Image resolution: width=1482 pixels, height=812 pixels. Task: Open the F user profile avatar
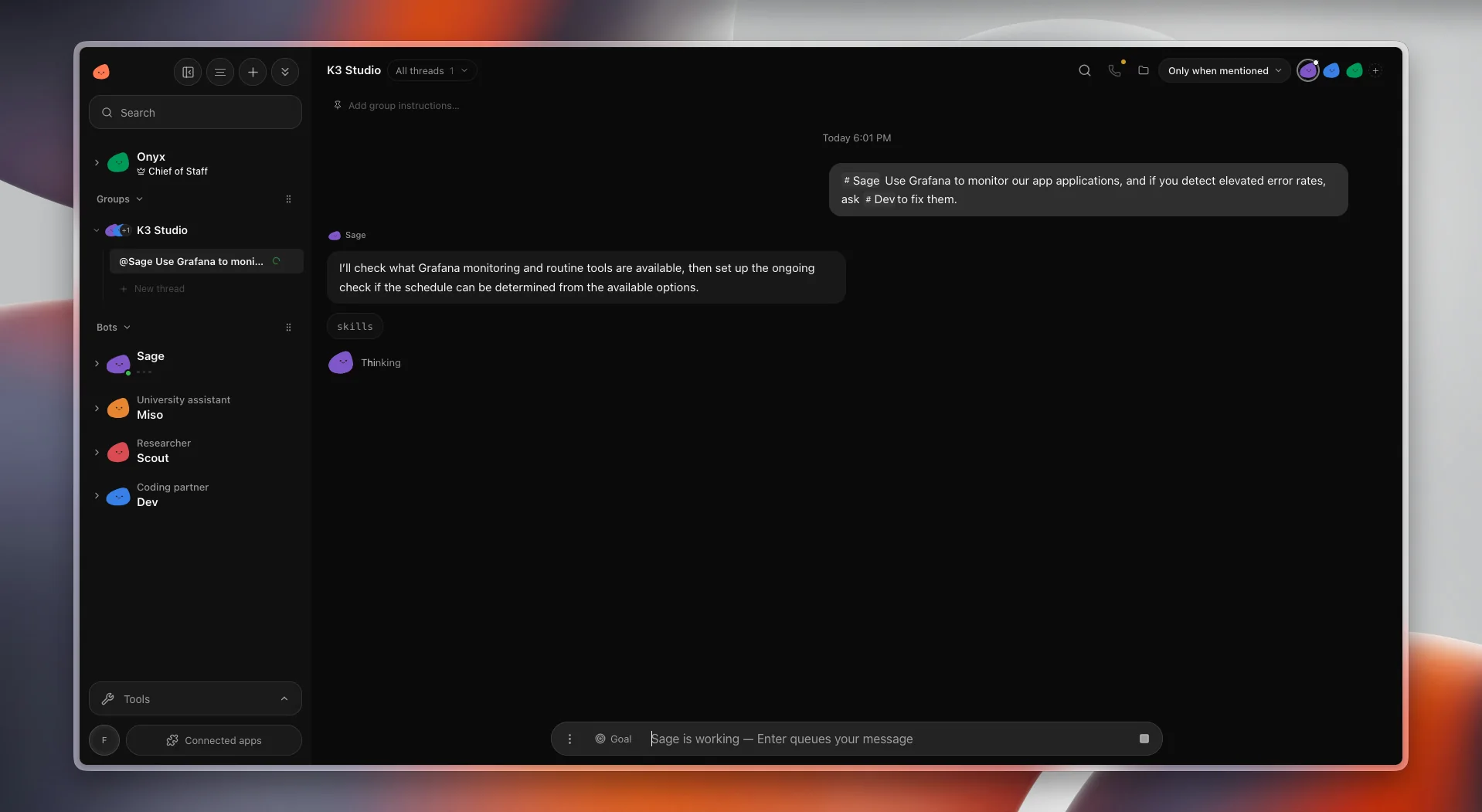(104, 740)
